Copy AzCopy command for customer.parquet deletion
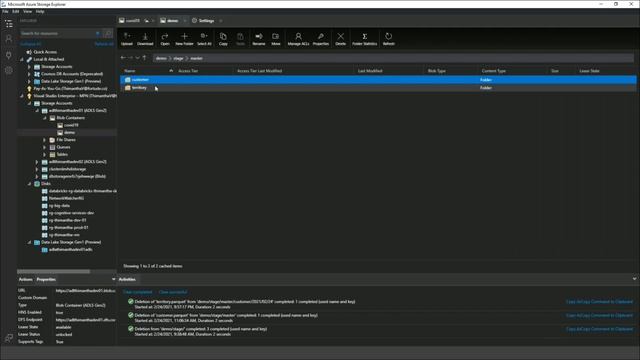This screenshot has width=640, height=360. [x=599, y=316]
